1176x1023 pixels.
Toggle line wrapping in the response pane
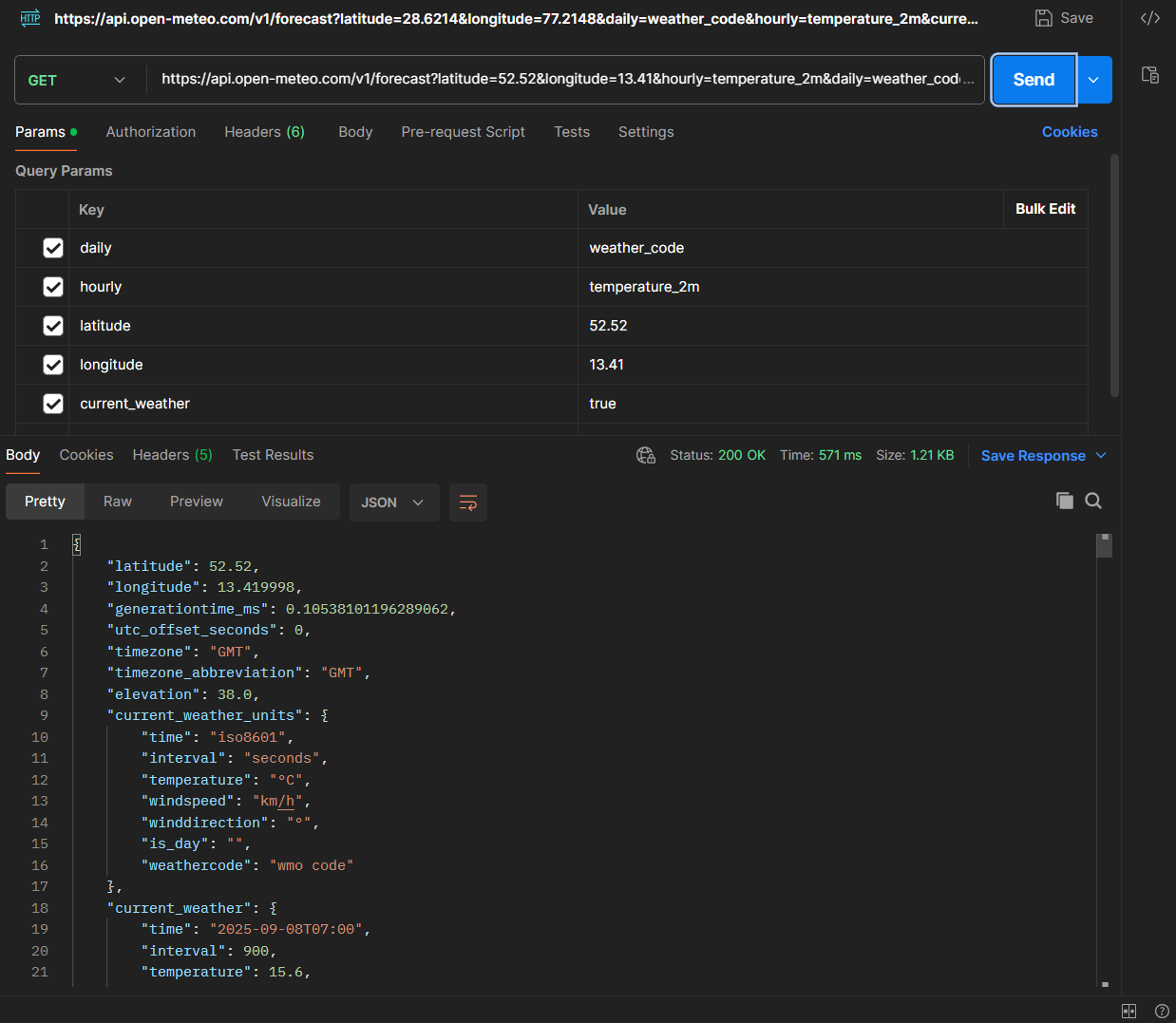click(x=468, y=502)
